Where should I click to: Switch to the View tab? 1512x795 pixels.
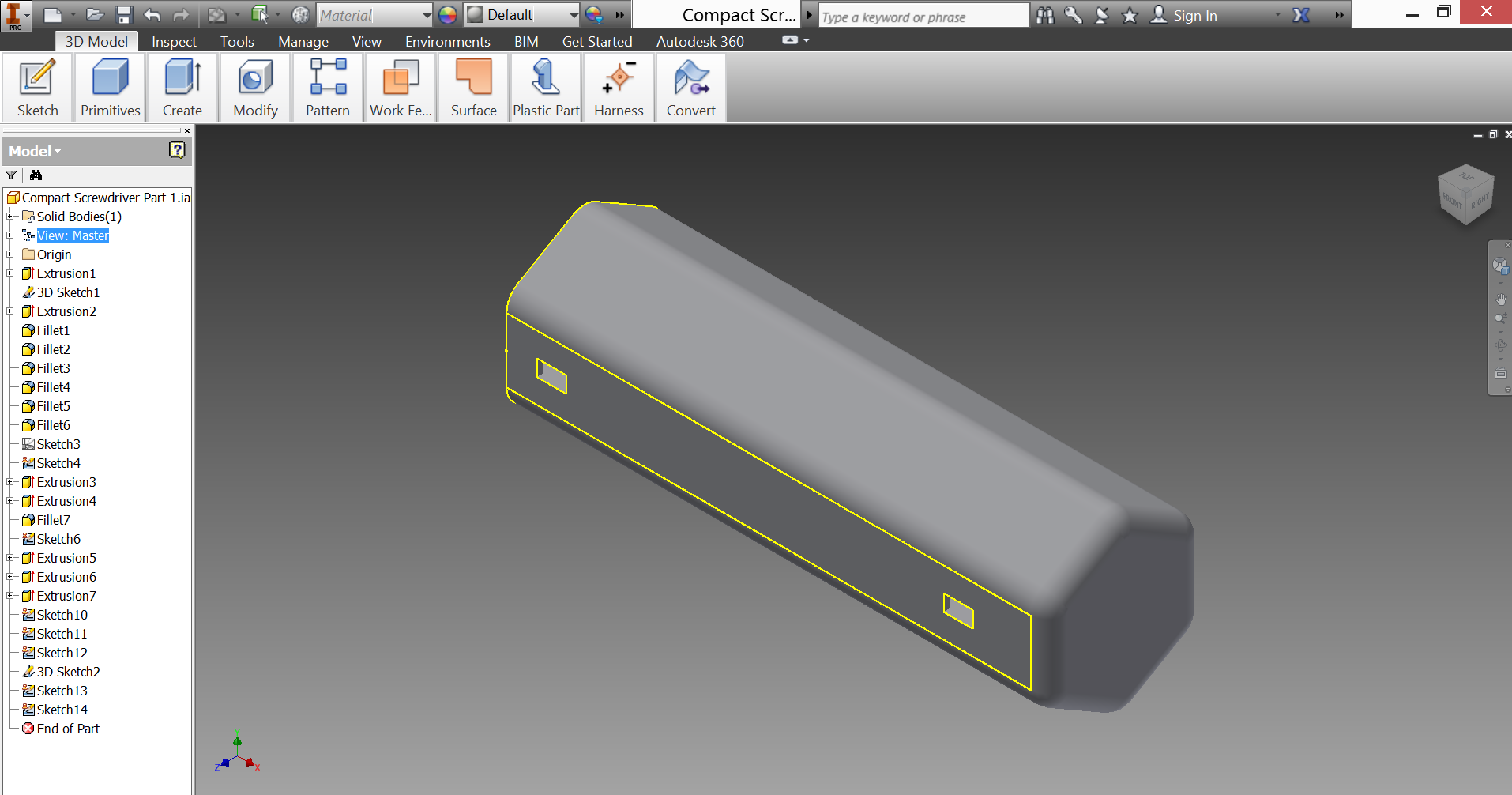click(367, 41)
